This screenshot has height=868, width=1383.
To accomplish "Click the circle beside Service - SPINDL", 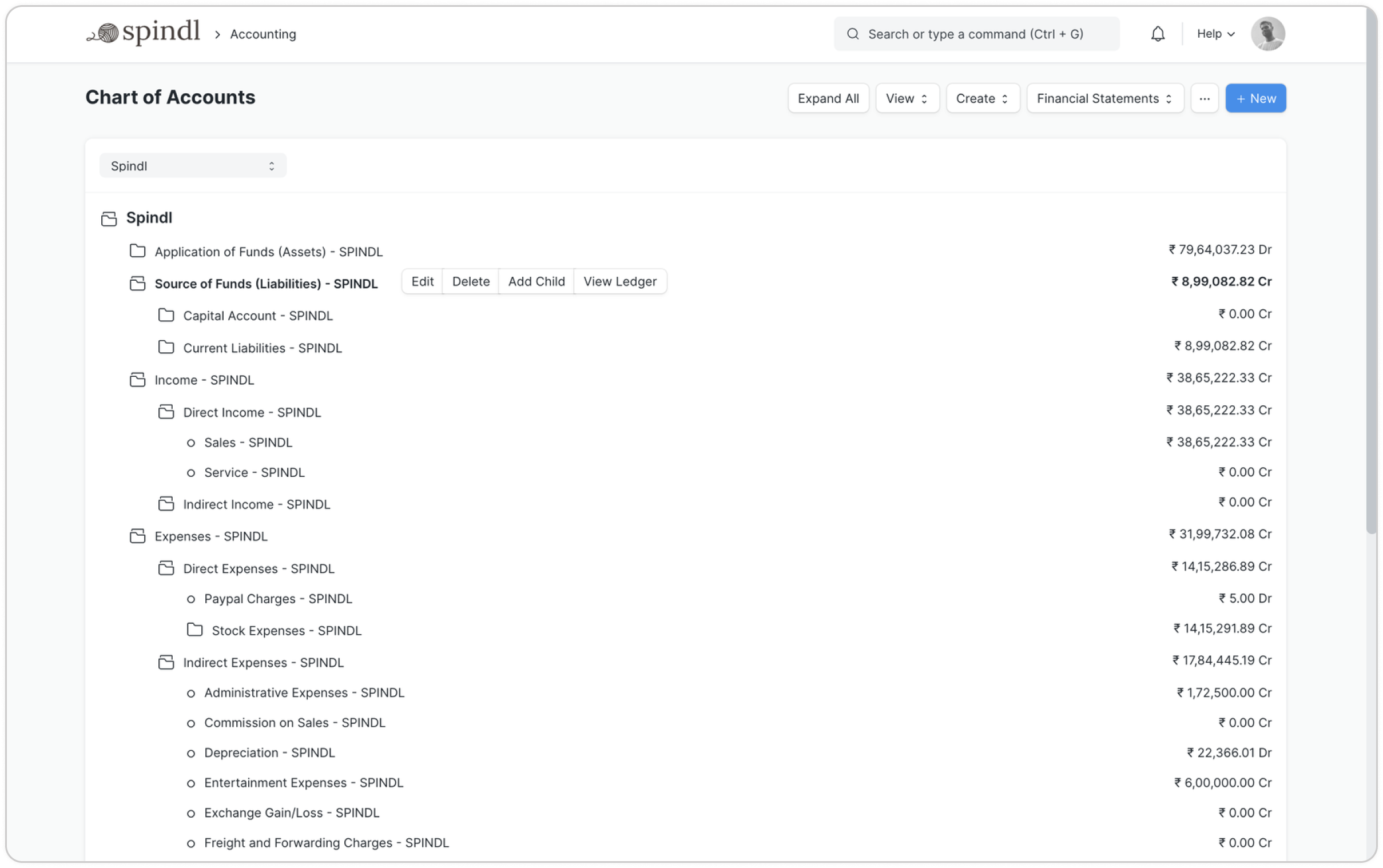I will (190, 472).
